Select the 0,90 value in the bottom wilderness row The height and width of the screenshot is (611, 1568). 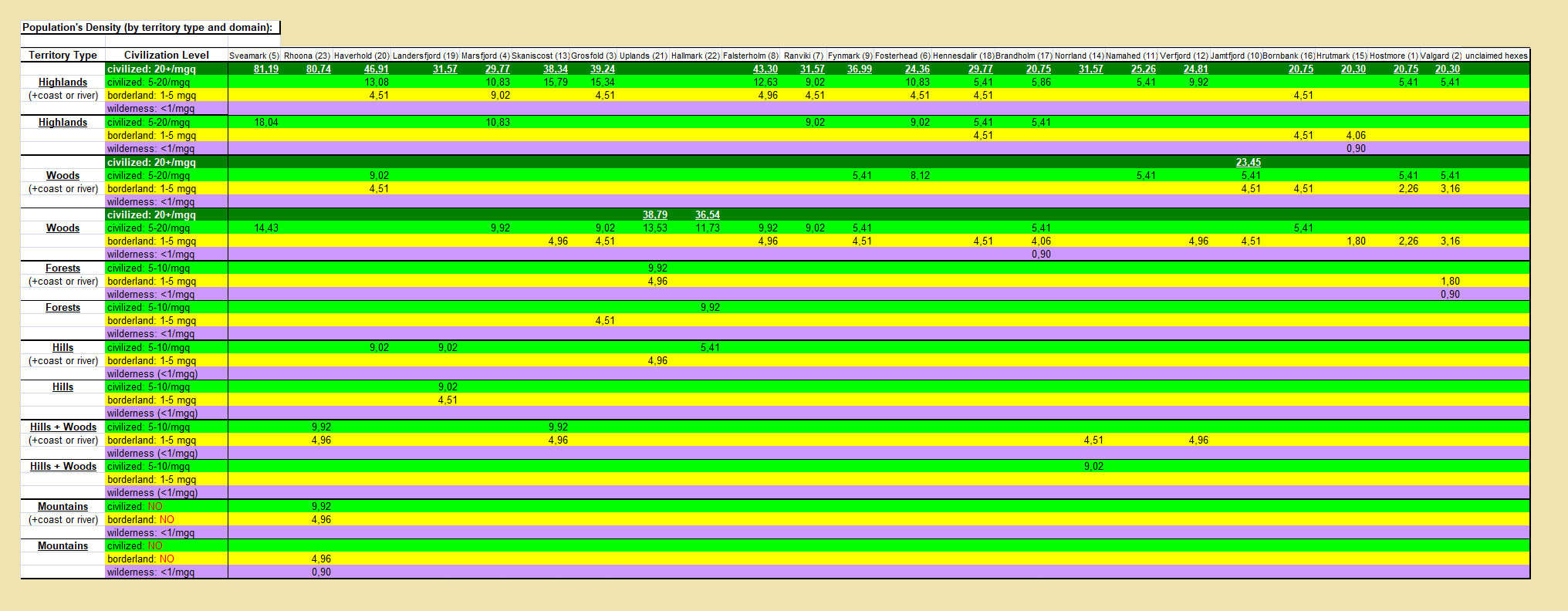tap(321, 572)
